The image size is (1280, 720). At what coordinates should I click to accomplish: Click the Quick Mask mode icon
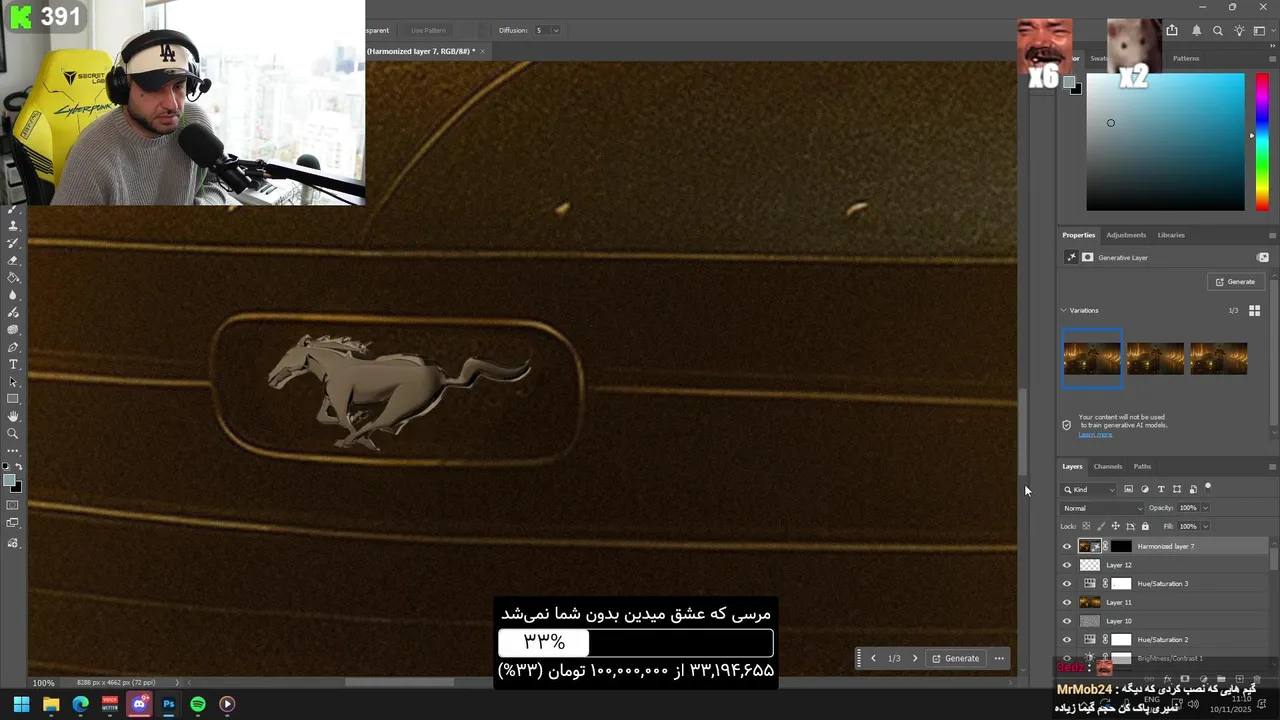[13, 505]
